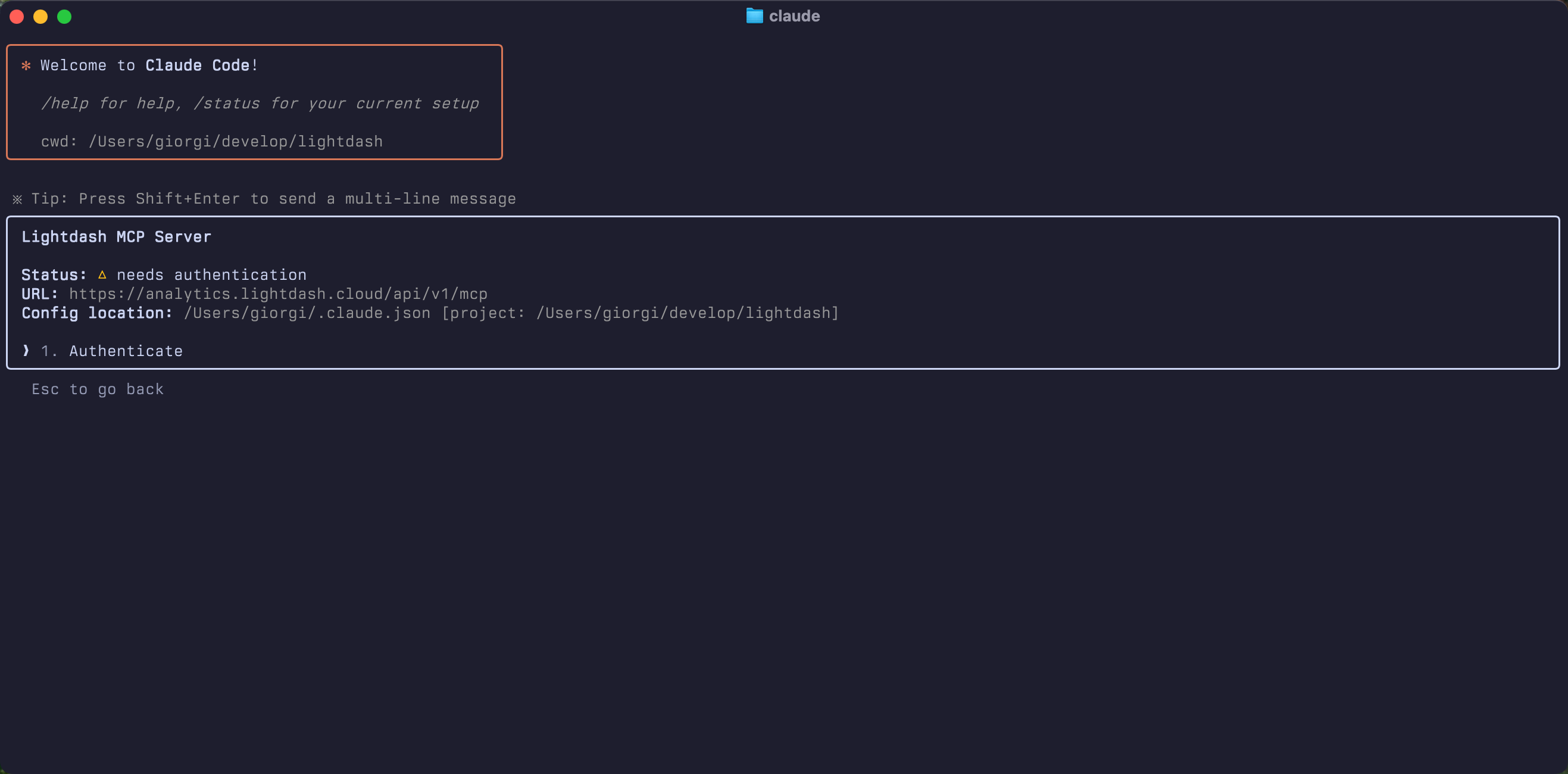Minimize the window with yellow button
Image resolution: width=1568 pixels, height=774 pixels.
[41, 17]
